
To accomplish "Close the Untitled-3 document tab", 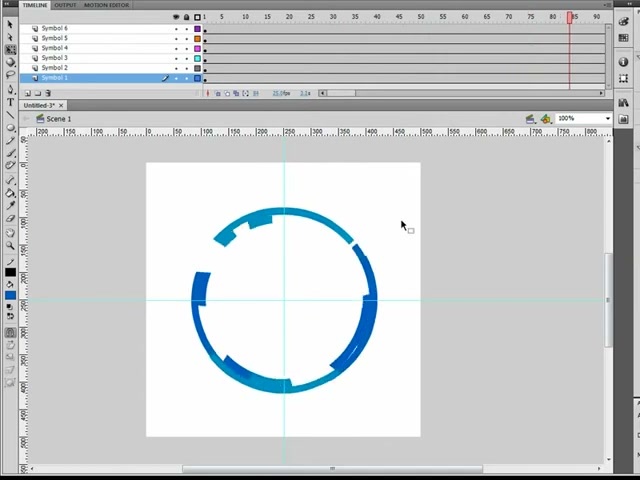I will tap(61, 105).
